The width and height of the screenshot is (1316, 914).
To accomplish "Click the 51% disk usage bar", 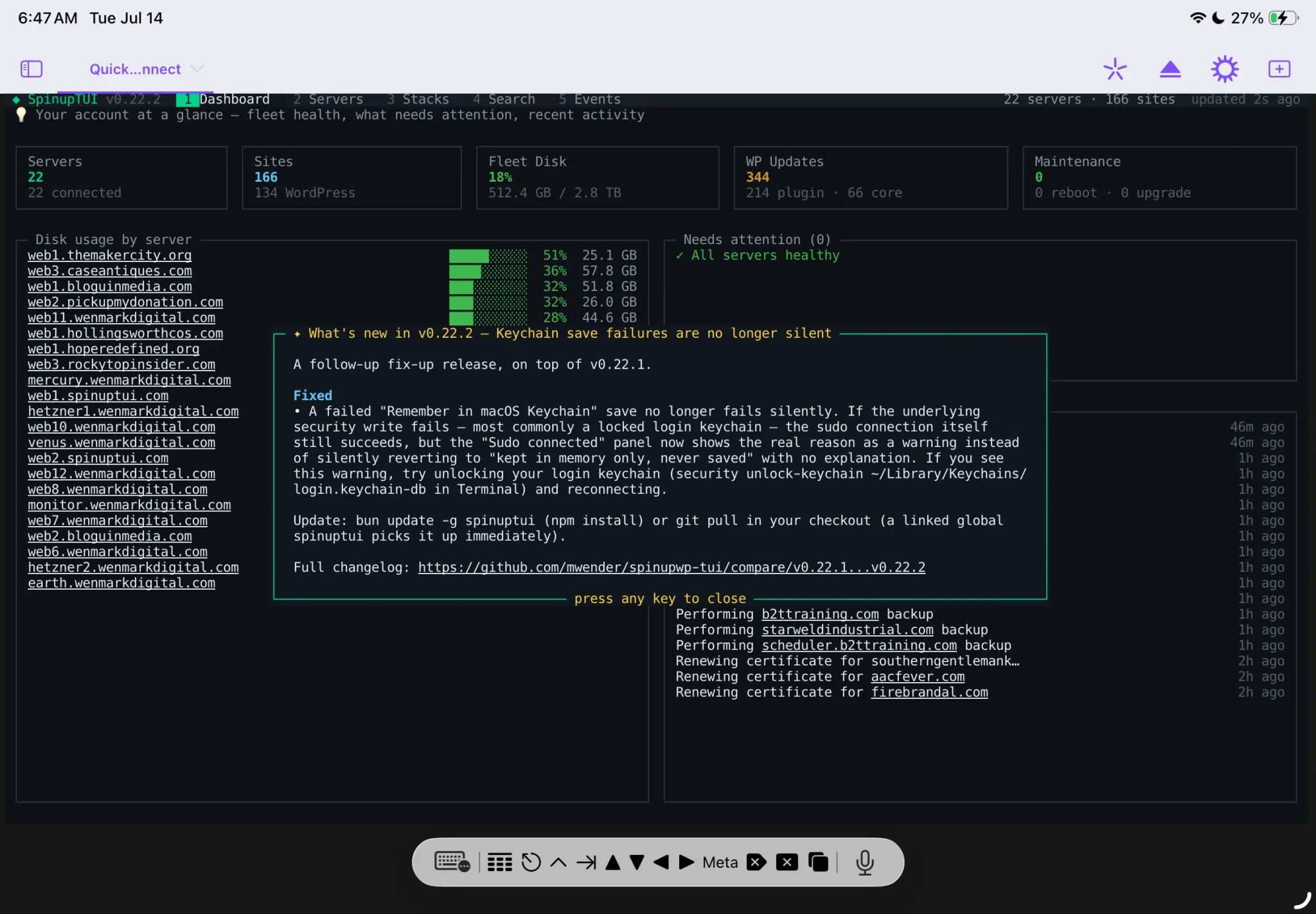I will (488, 256).
